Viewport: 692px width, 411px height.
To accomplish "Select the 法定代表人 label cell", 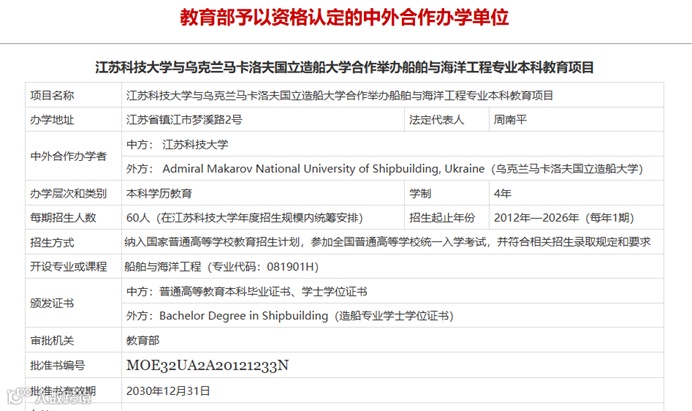I will point(447,120).
